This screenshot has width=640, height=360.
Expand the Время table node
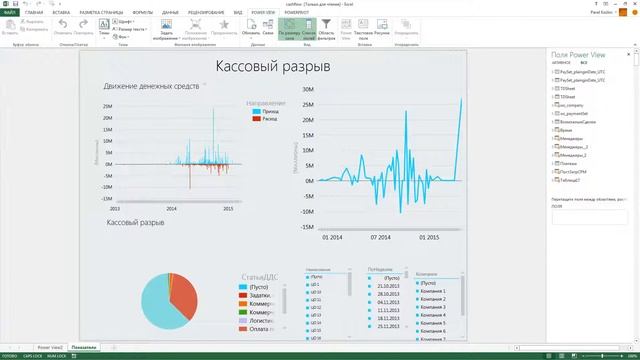point(553,130)
